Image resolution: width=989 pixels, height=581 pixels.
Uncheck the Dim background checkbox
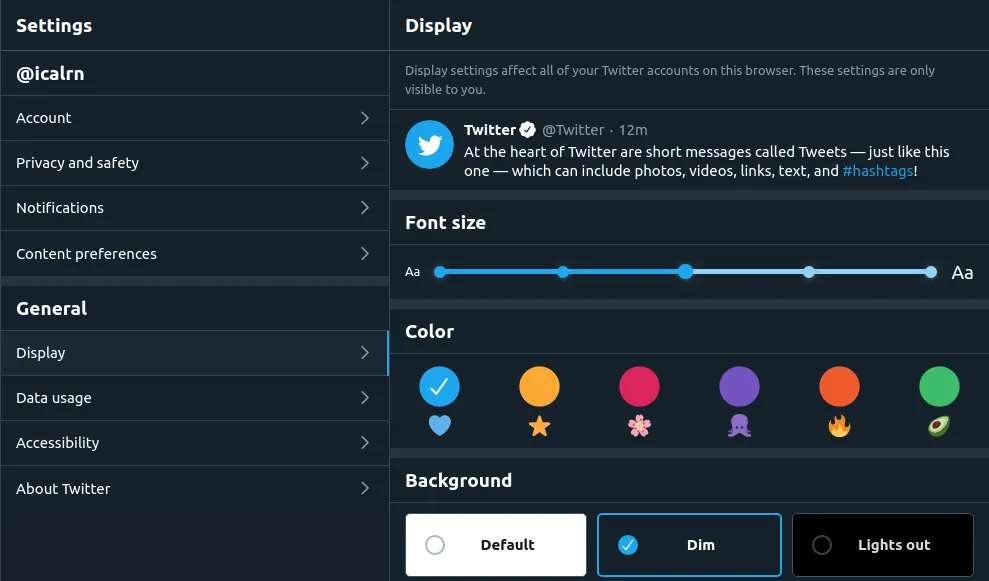click(629, 544)
